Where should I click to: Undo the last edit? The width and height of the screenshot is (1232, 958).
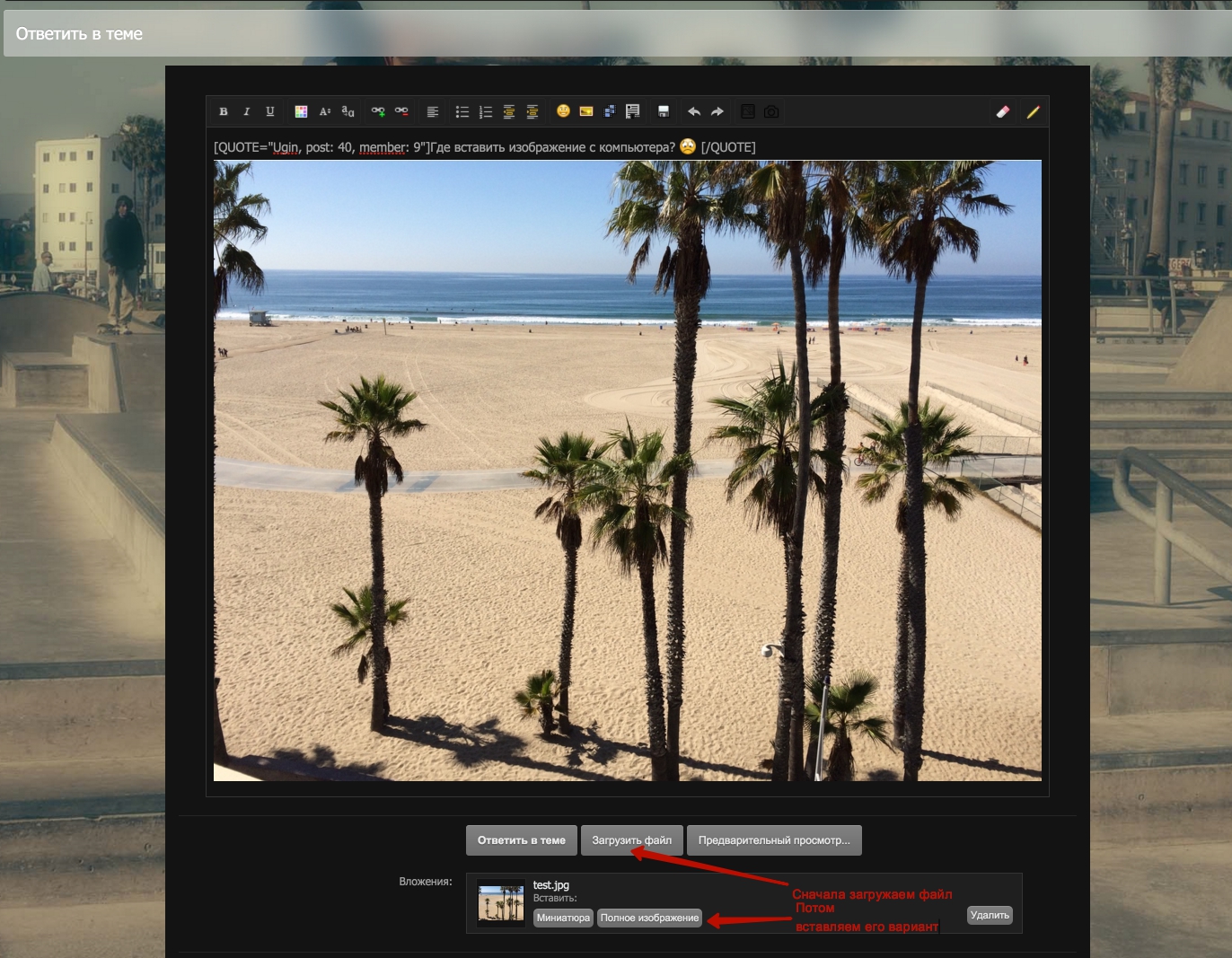coord(693,112)
